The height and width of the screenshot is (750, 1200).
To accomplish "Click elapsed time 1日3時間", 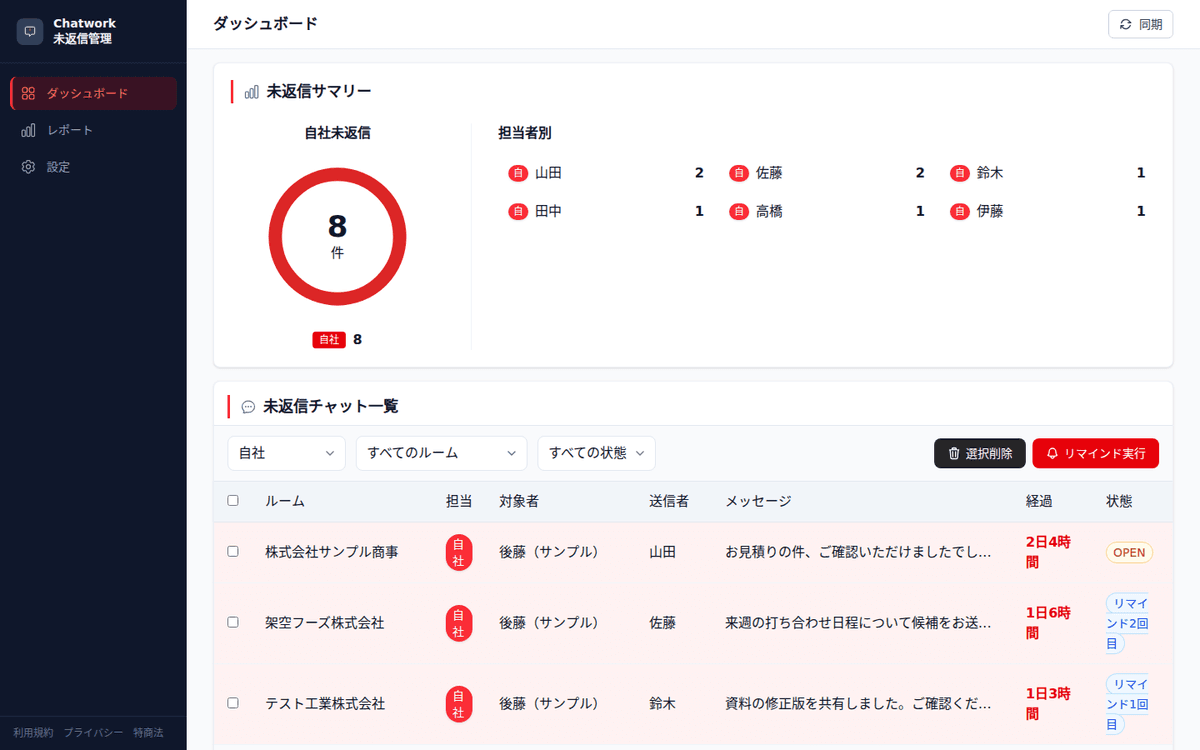I will coord(1048,704).
